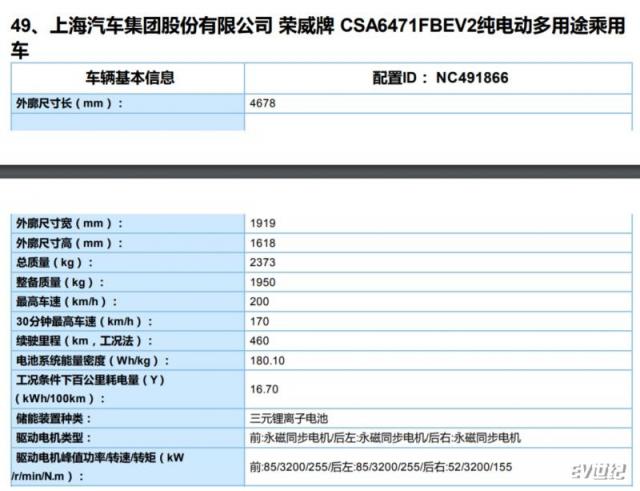
Task: Click the curb weight value 1950
Action: point(263,282)
